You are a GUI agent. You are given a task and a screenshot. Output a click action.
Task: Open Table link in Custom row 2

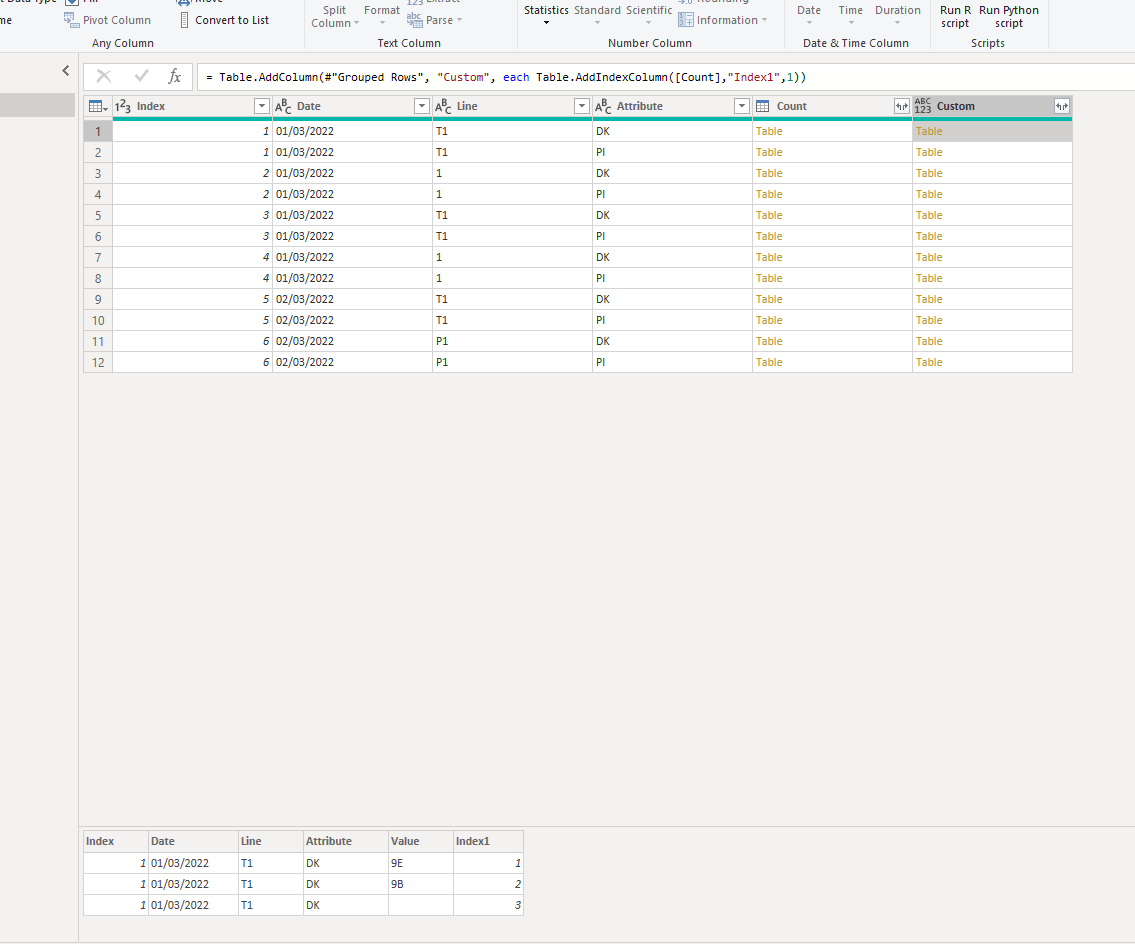click(929, 153)
